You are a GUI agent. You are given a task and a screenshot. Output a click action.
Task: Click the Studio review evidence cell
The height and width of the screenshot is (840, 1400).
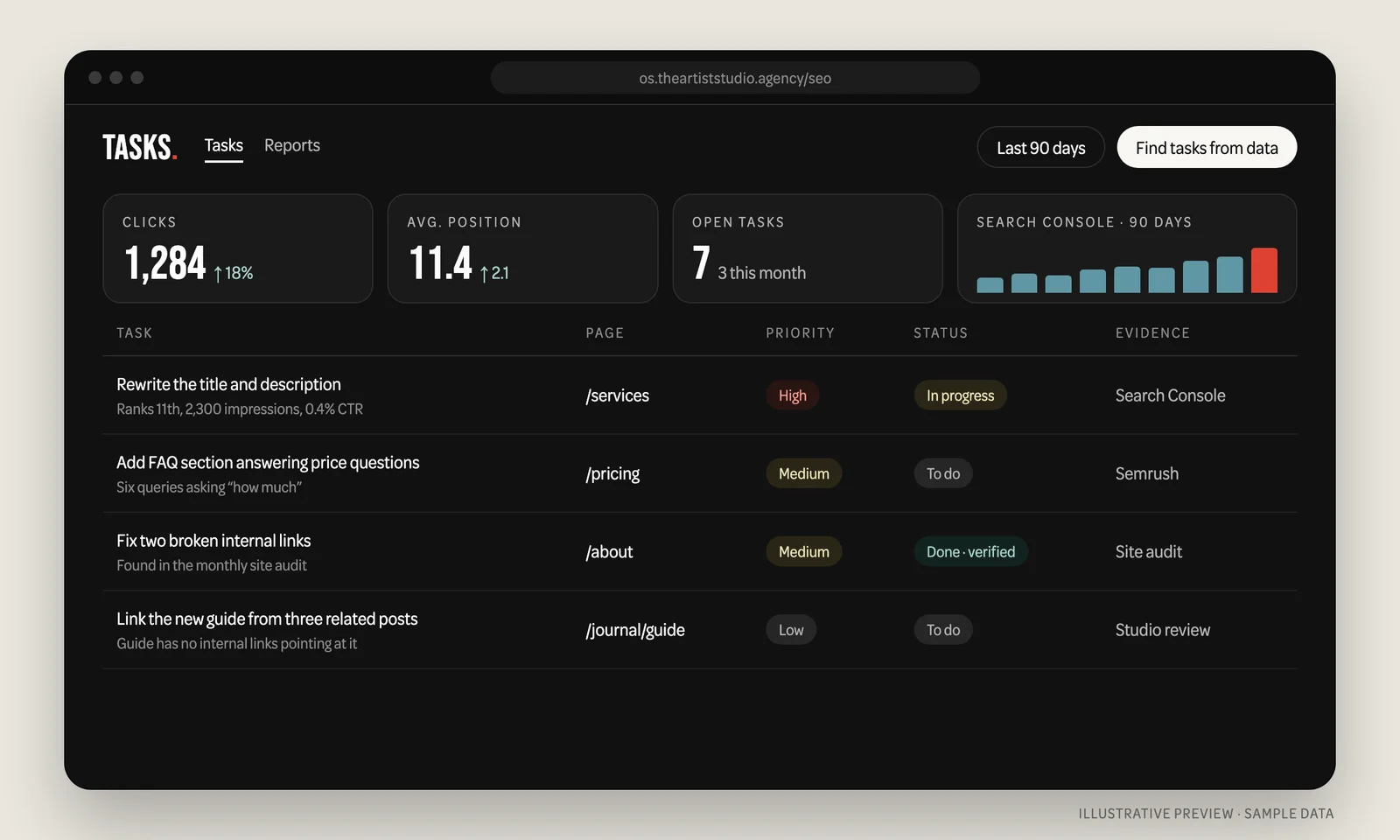[x=1163, y=630]
